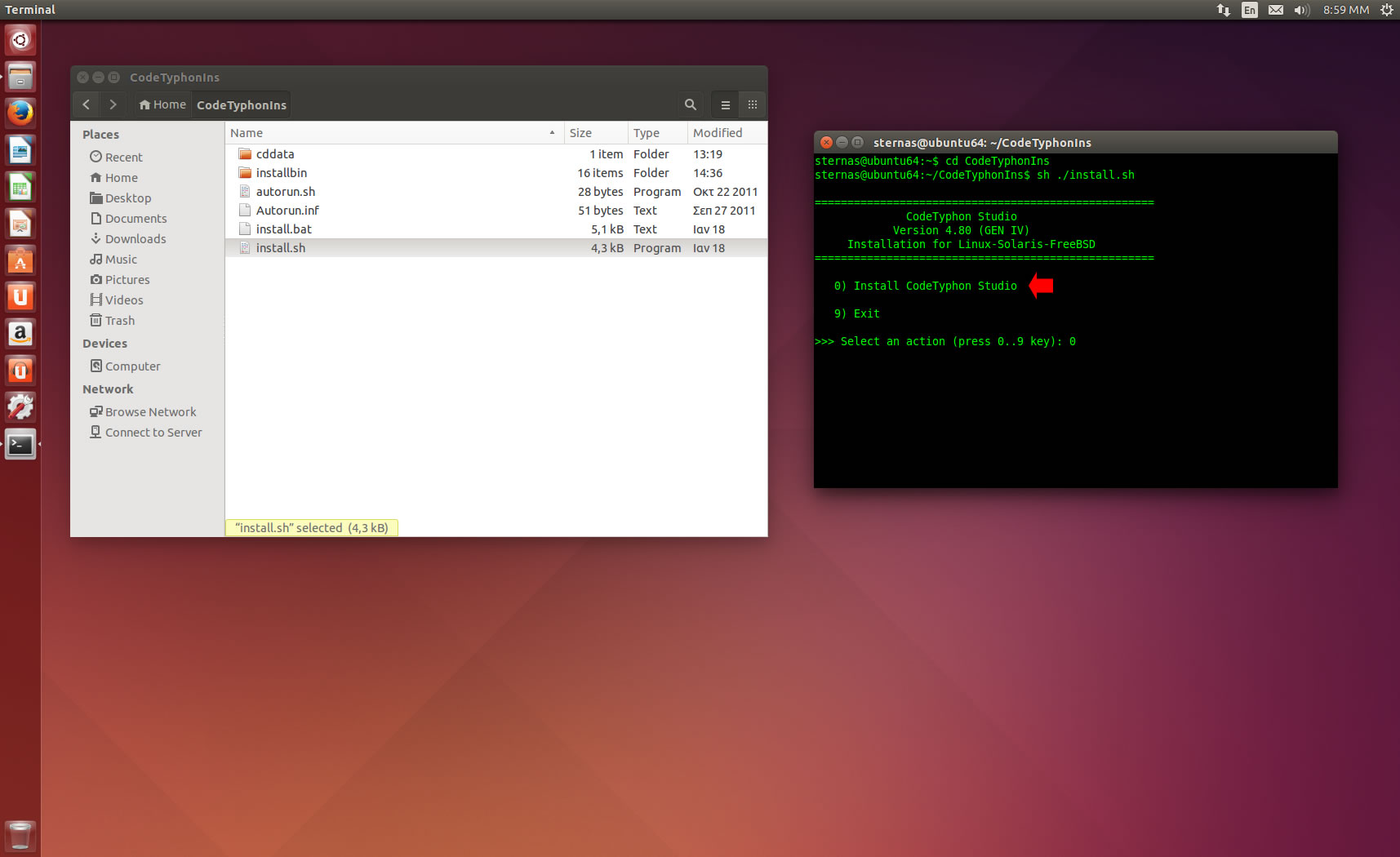Open sound volume indicator
Image resolution: width=1400 pixels, height=857 pixels.
pyautogui.click(x=1301, y=10)
